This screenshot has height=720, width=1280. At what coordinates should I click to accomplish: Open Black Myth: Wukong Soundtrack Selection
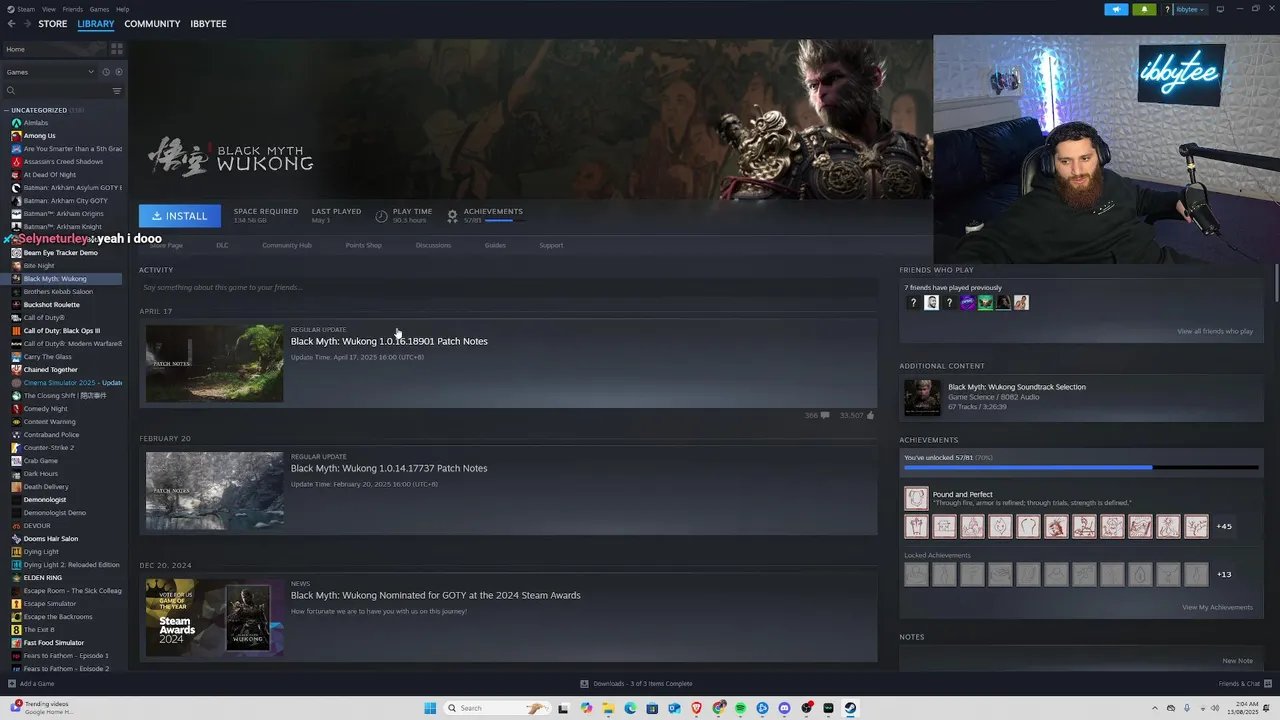coord(1017,387)
